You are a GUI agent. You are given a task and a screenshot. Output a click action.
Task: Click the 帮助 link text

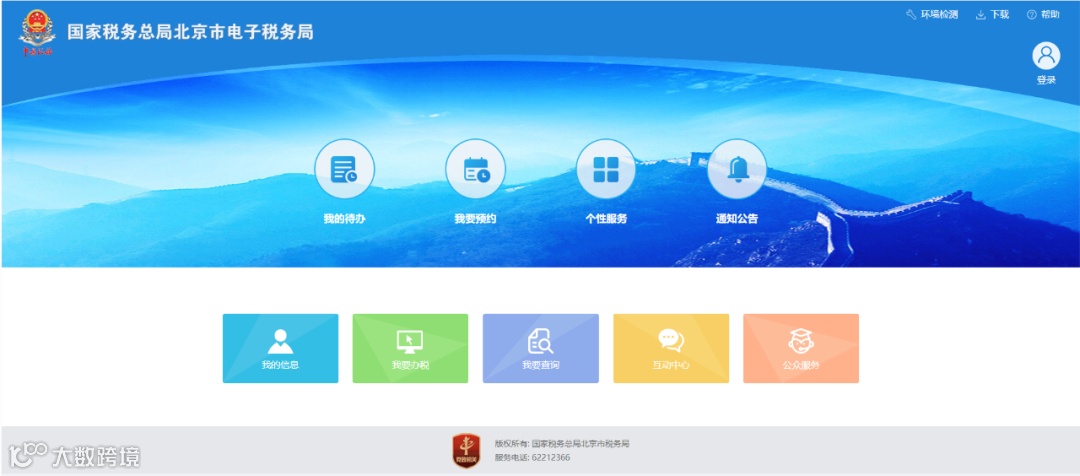click(1050, 14)
